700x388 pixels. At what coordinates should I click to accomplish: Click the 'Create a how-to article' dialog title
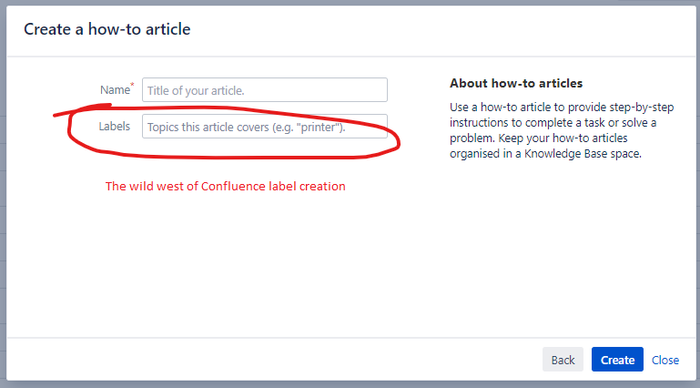click(x=107, y=29)
